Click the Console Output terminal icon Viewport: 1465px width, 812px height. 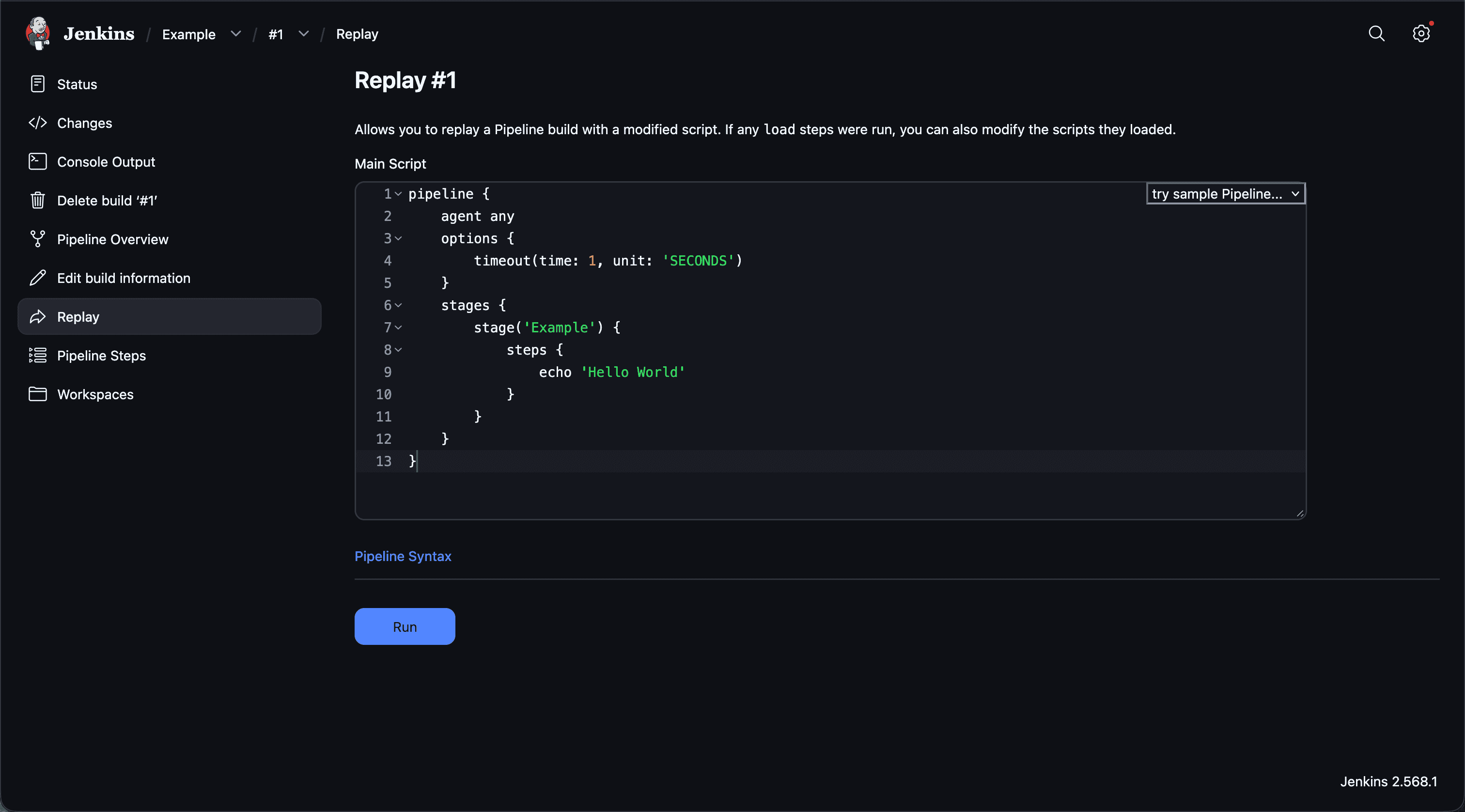click(37, 161)
